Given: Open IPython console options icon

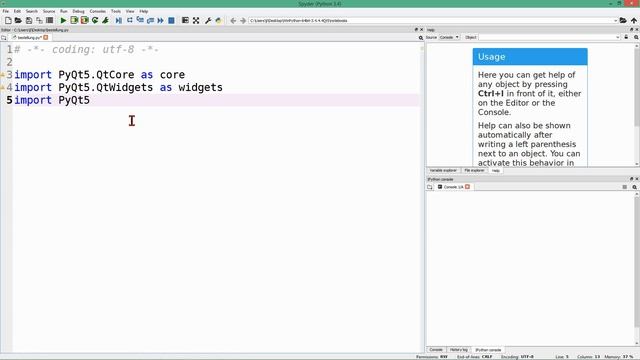Looking at the screenshot, I should point(635,187).
